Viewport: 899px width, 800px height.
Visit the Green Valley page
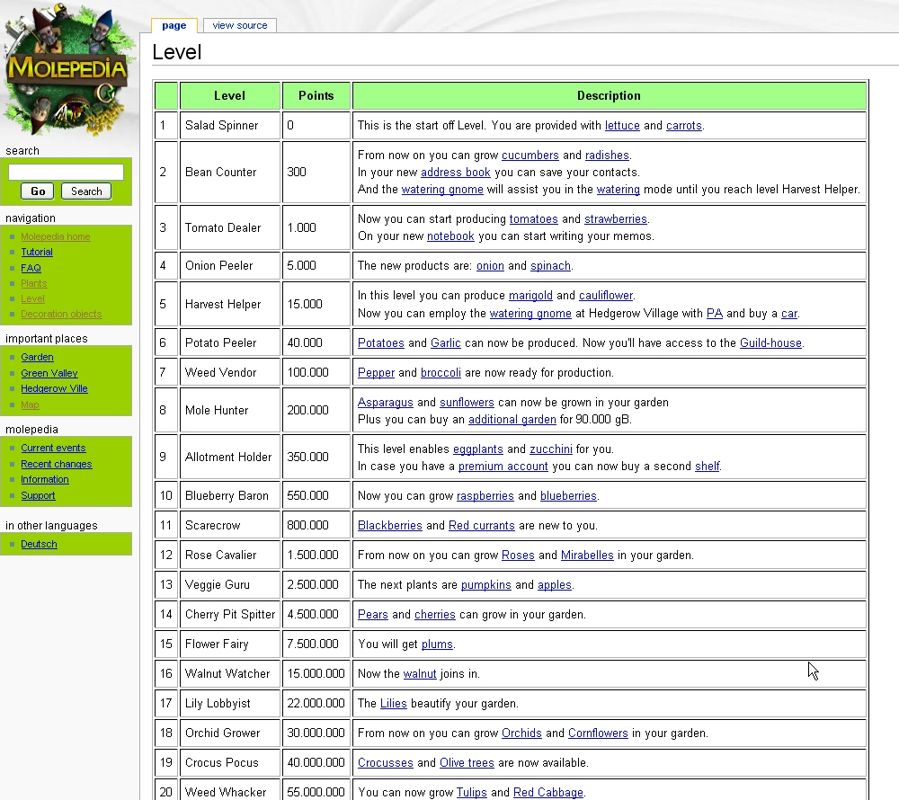[49, 373]
